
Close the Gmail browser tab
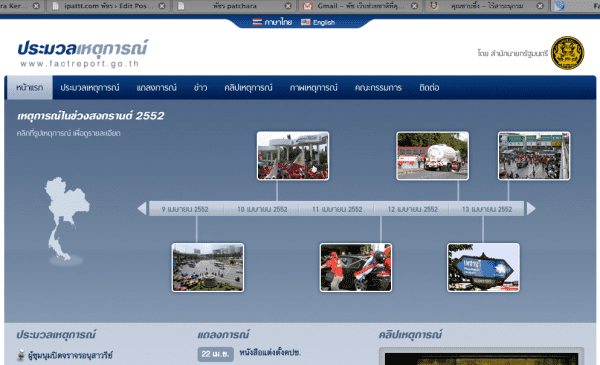(x=414, y=6)
